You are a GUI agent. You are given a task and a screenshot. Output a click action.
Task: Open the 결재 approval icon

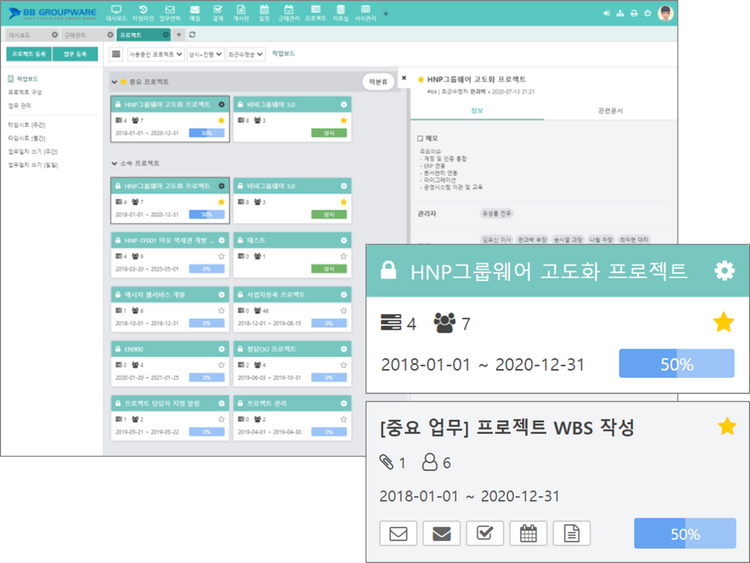[218, 13]
